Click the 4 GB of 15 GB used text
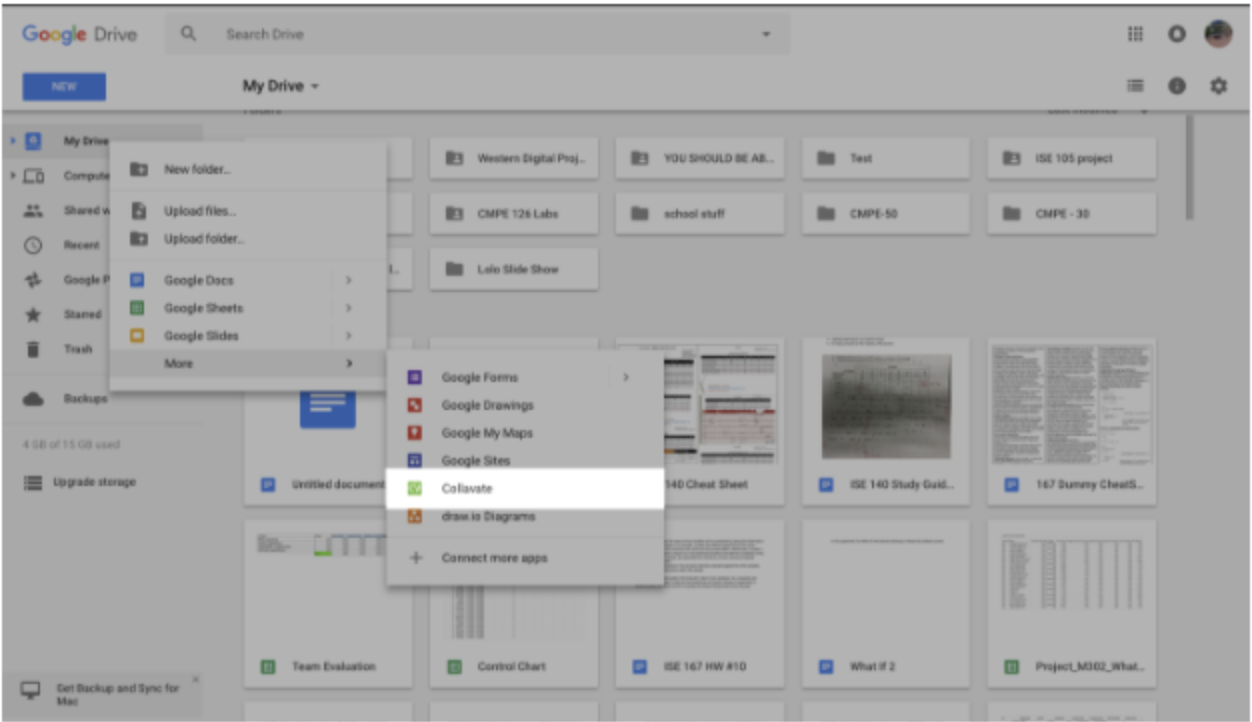1252x722 pixels. (x=71, y=444)
